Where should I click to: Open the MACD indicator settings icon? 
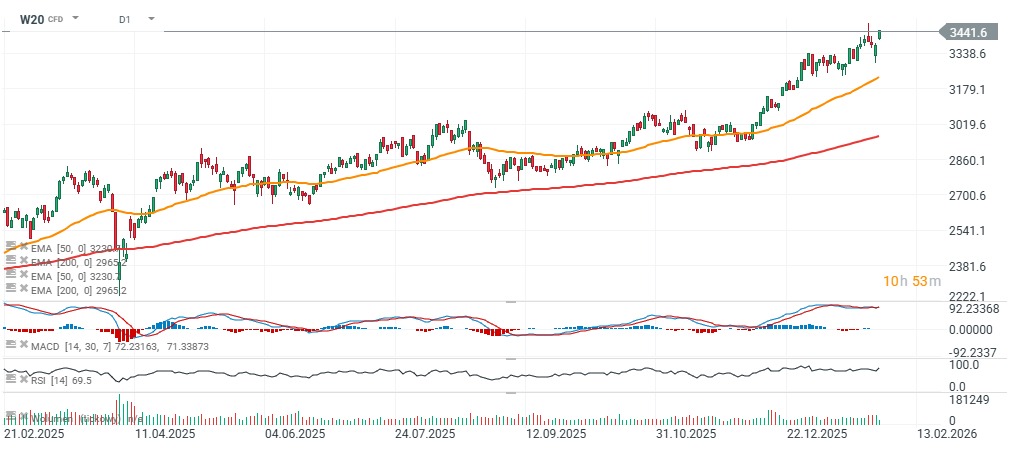pyautogui.click(x=10, y=344)
